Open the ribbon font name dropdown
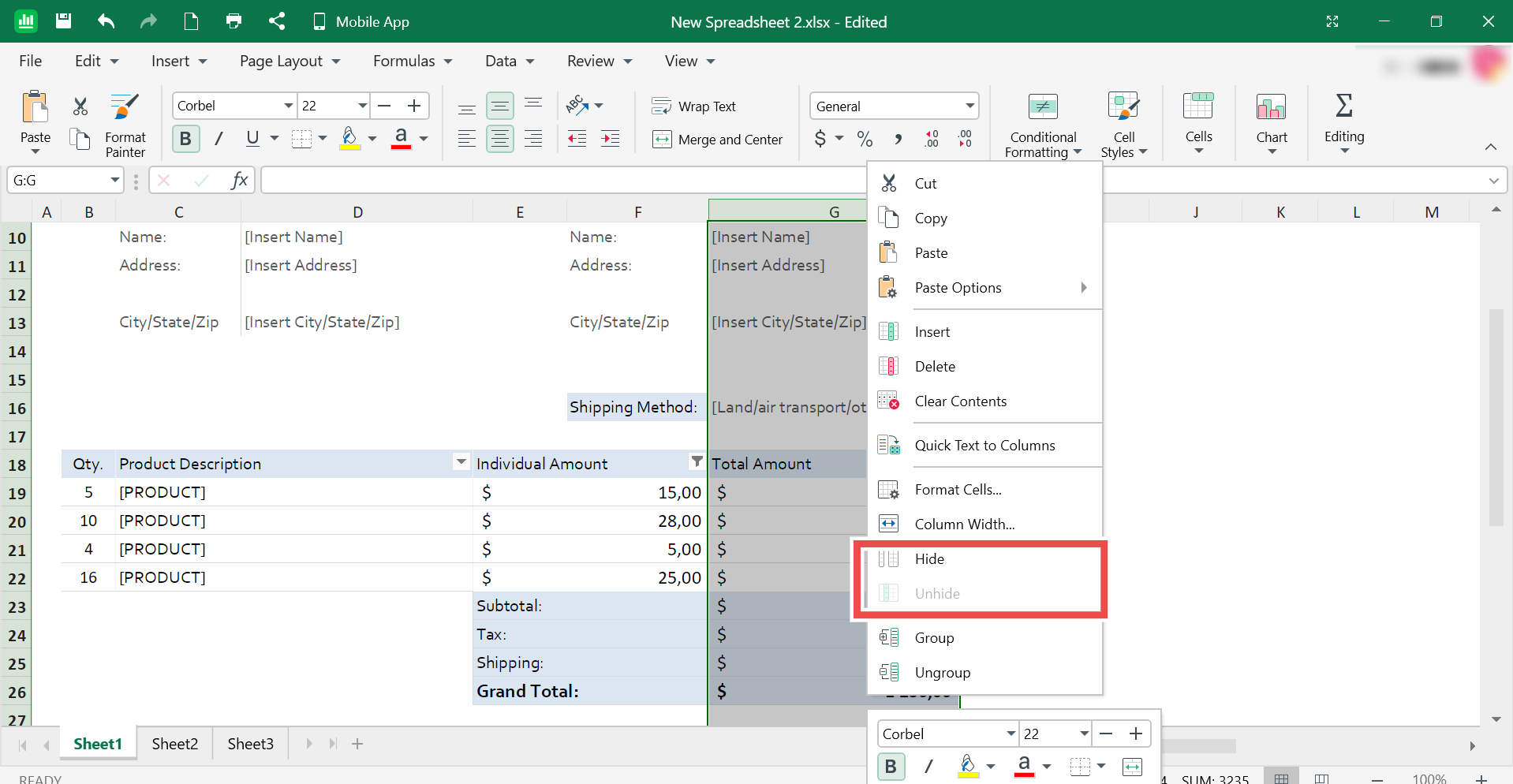 coord(289,106)
